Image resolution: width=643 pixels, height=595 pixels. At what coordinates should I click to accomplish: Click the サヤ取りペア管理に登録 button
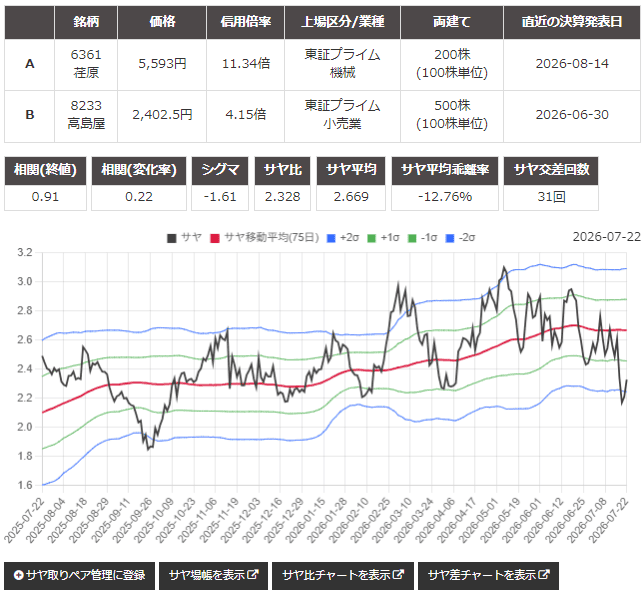coord(80,575)
